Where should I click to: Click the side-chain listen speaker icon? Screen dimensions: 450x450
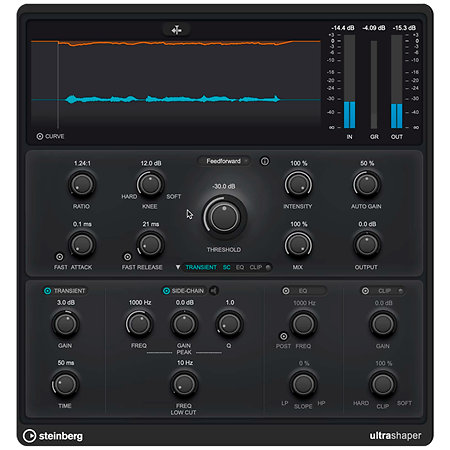214,291
